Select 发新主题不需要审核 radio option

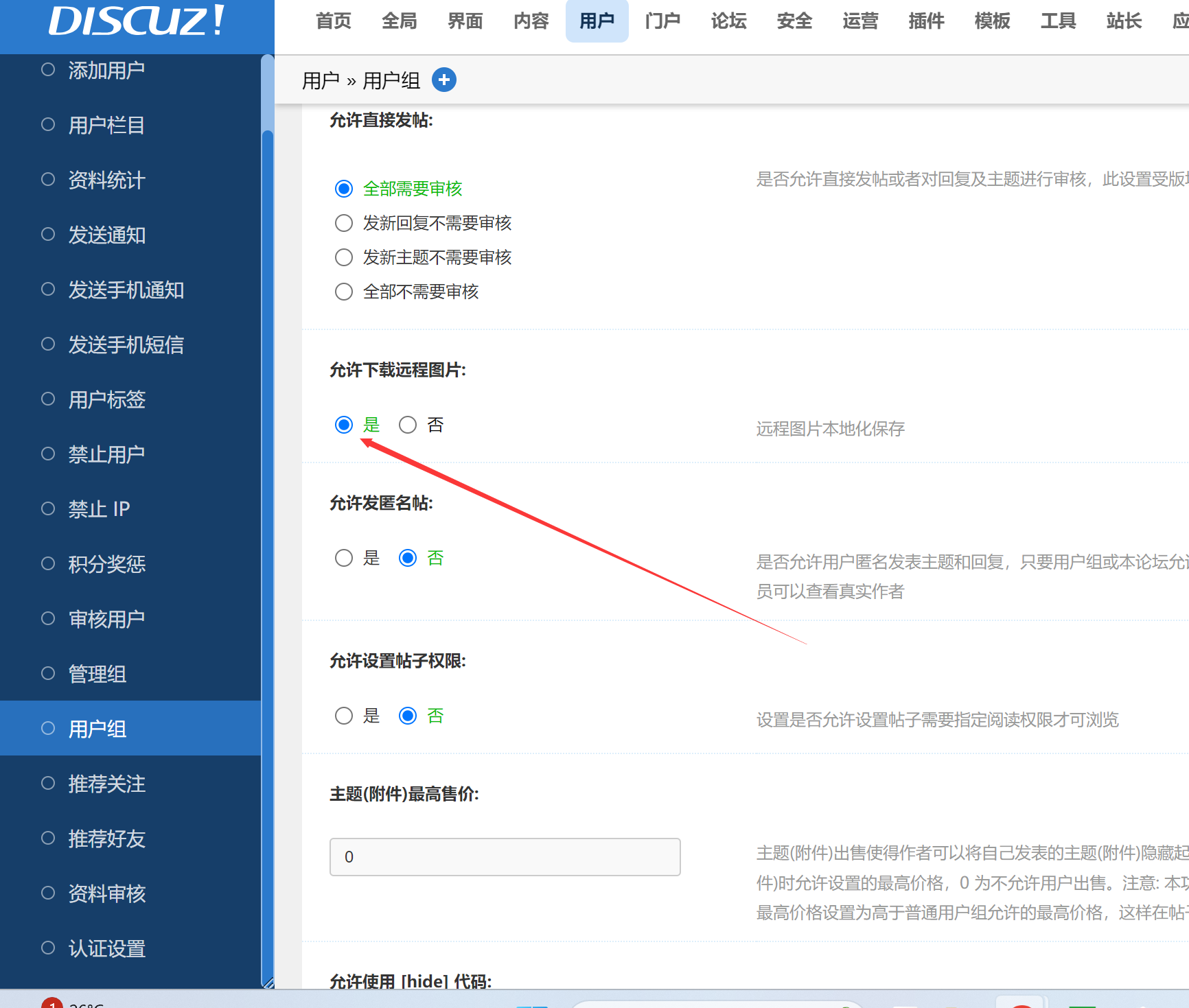coord(344,257)
